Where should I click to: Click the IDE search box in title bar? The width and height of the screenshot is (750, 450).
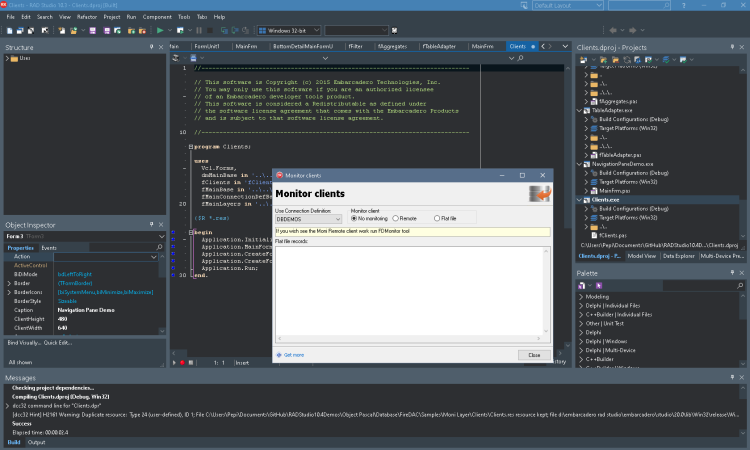(x=639, y=5)
